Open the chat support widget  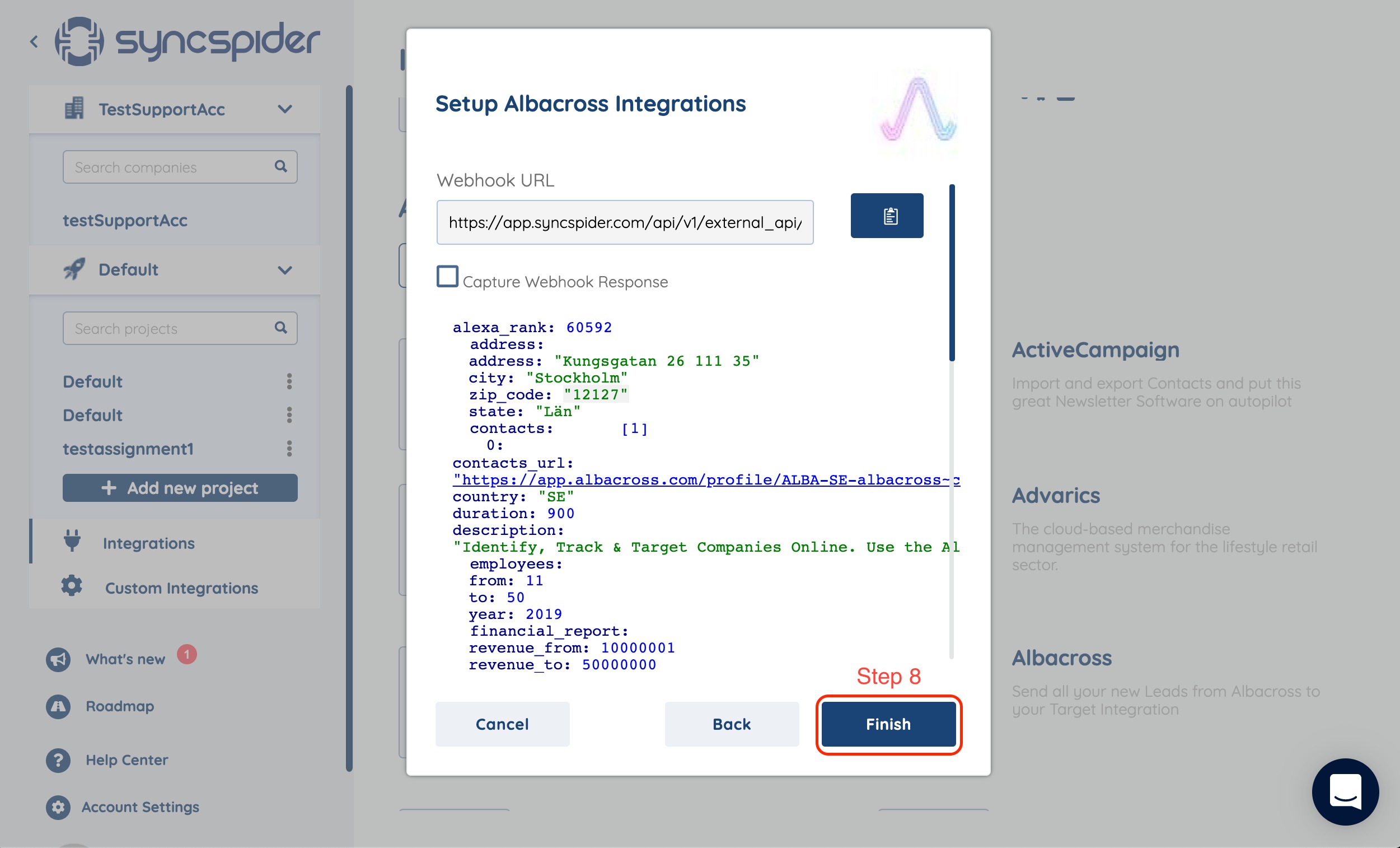point(1345,792)
